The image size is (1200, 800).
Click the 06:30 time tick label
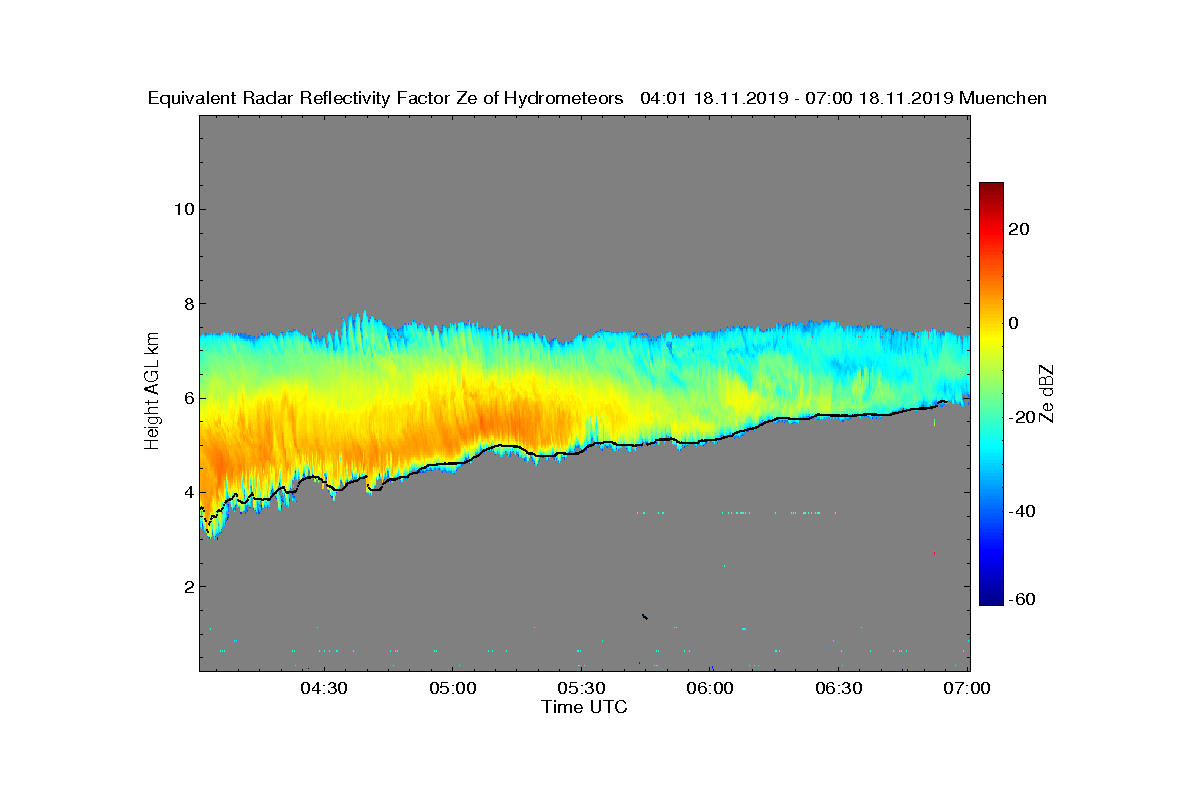coord(840,689)
